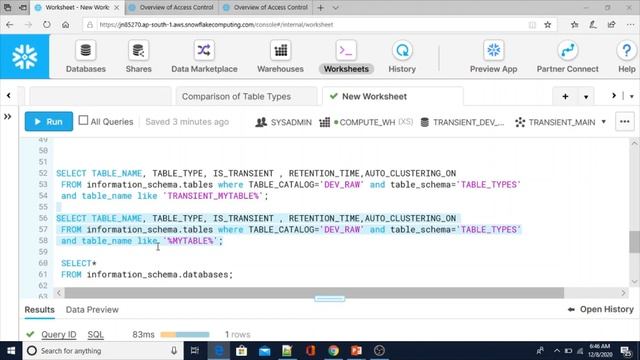This screenshot has height=360, width=640.
Task: Open the worksheet more-options menu
Action: click(x=624, y=122)
